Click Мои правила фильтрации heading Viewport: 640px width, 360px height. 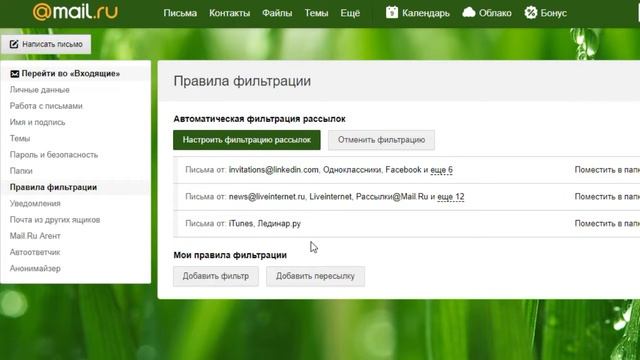(x=230, y=255)
